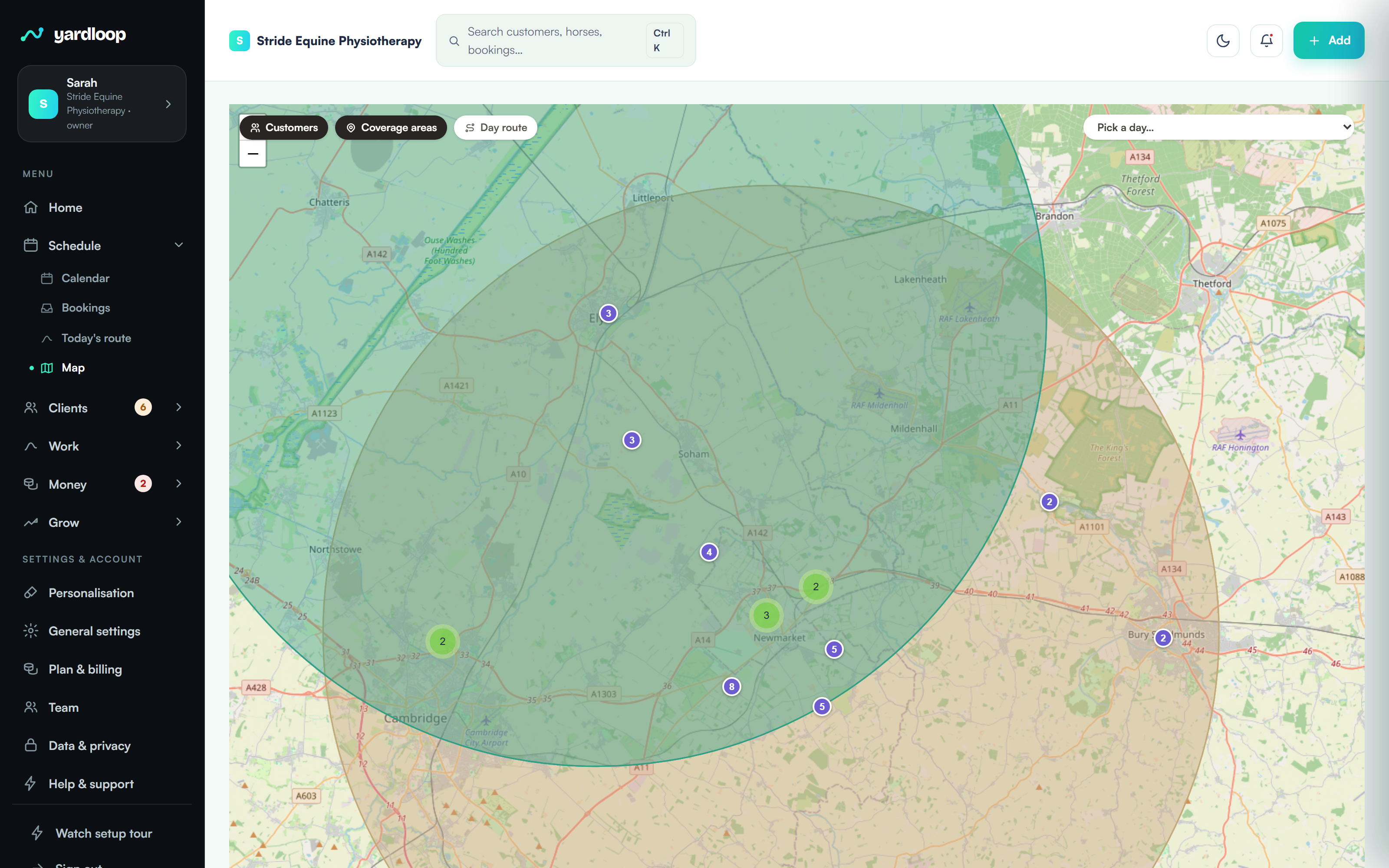Click the search customers input field
The height and width of the screenshot is (868, 1389).
point(566,40)
